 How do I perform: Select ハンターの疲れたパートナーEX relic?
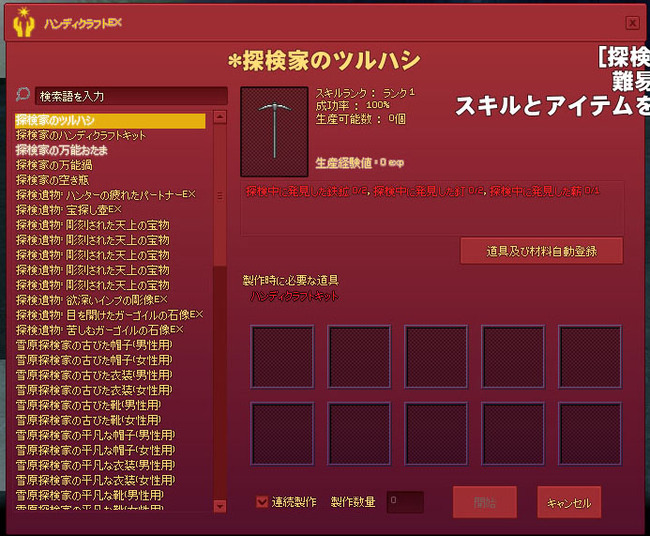(106, 195)
